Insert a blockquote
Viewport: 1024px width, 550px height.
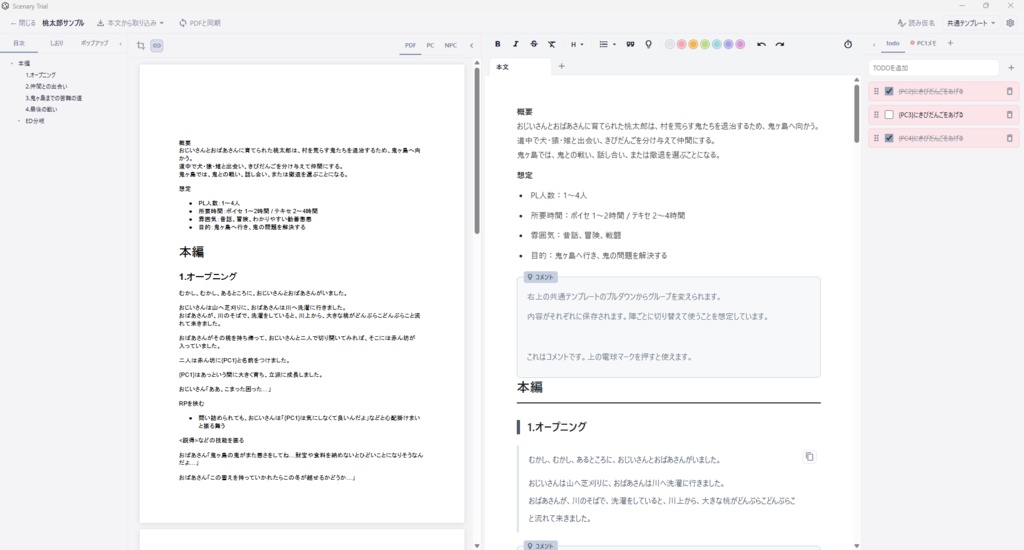tap(630, 44)
